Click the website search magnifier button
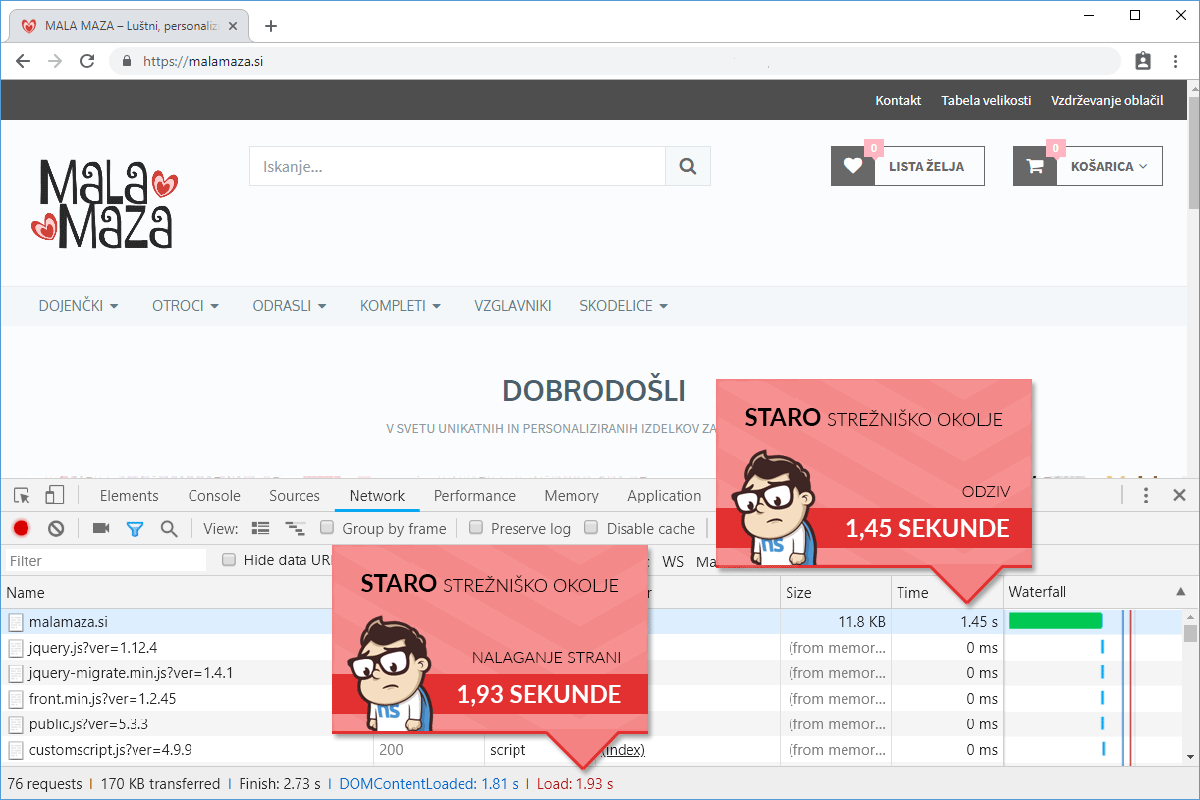This screenshot has height=800, width=1200. (x=687, y=166)
